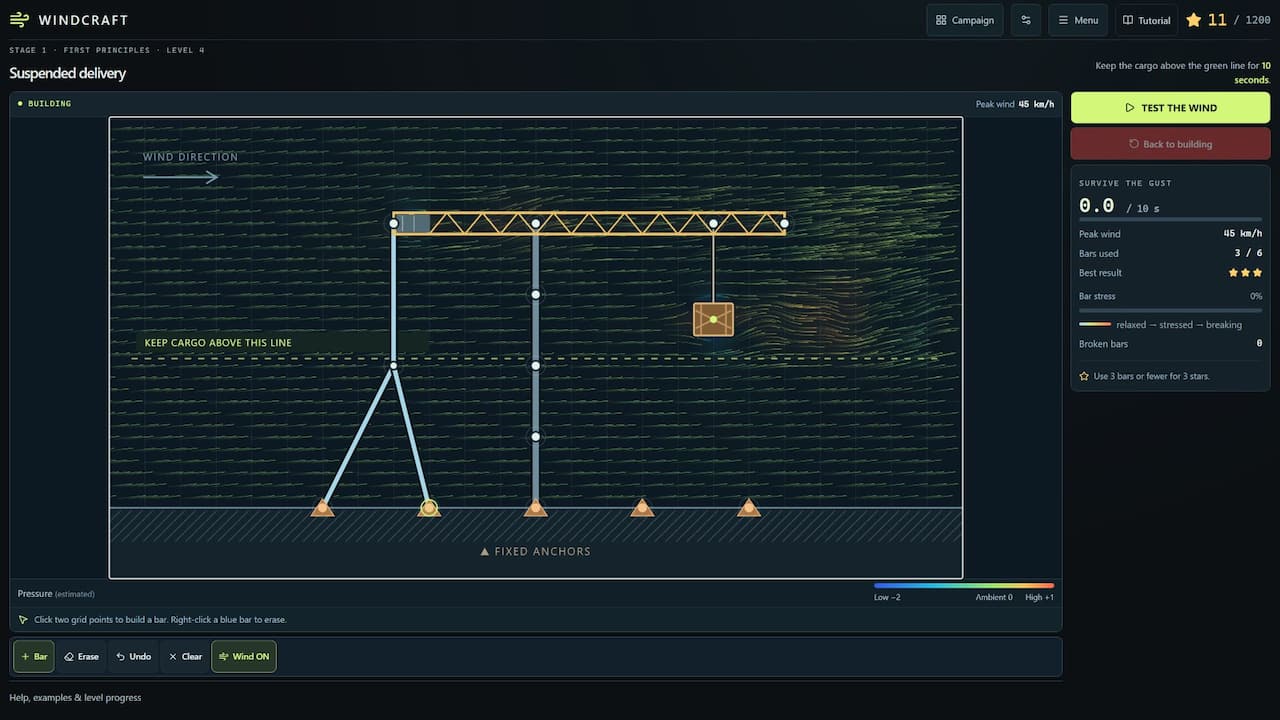Click the rightmost fixed anchor triangle
1280x720 pixels.
pos(749,508)
